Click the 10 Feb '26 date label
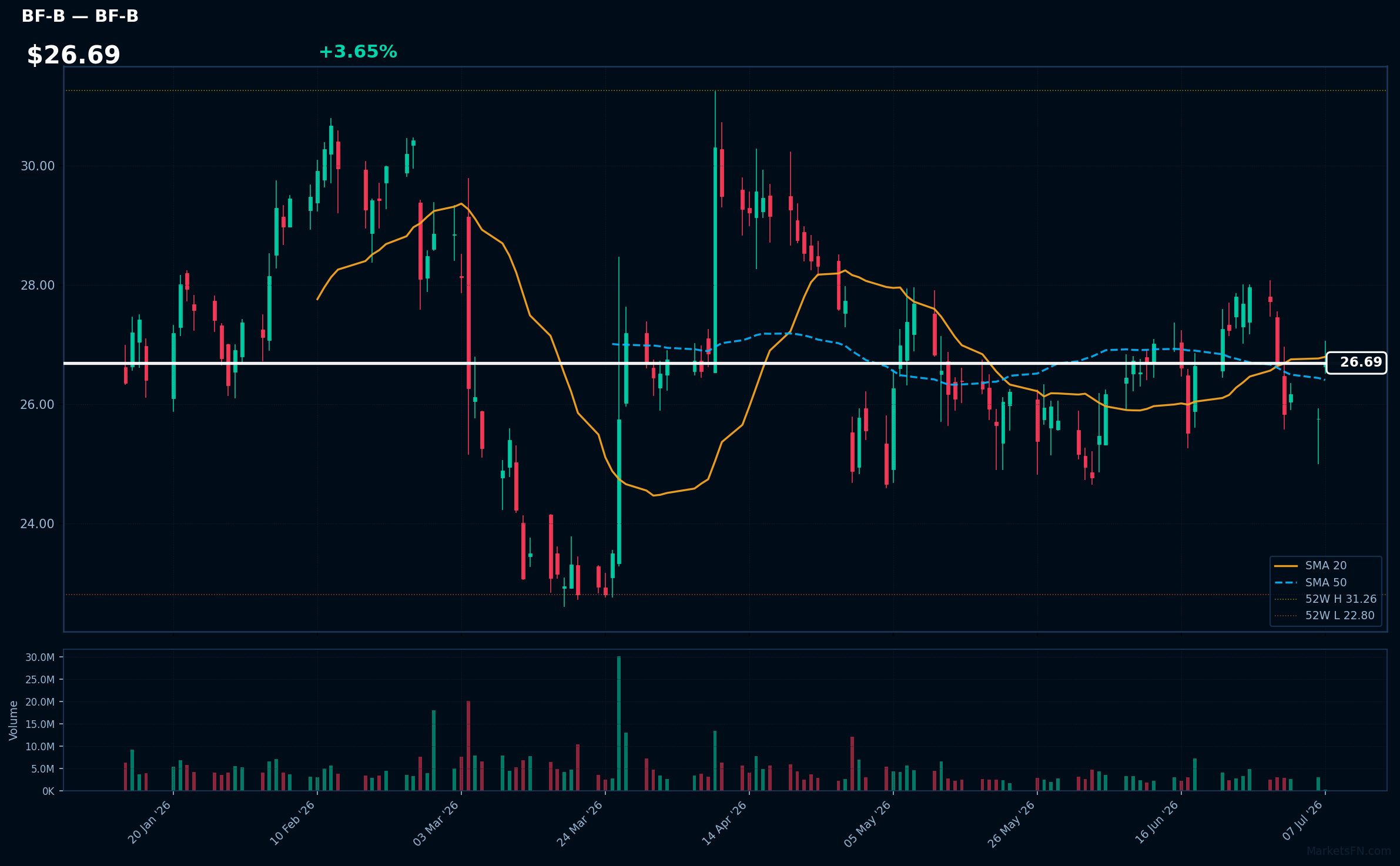The height and width of the screenshot is (866, 1400). click(x=293, y=823)
